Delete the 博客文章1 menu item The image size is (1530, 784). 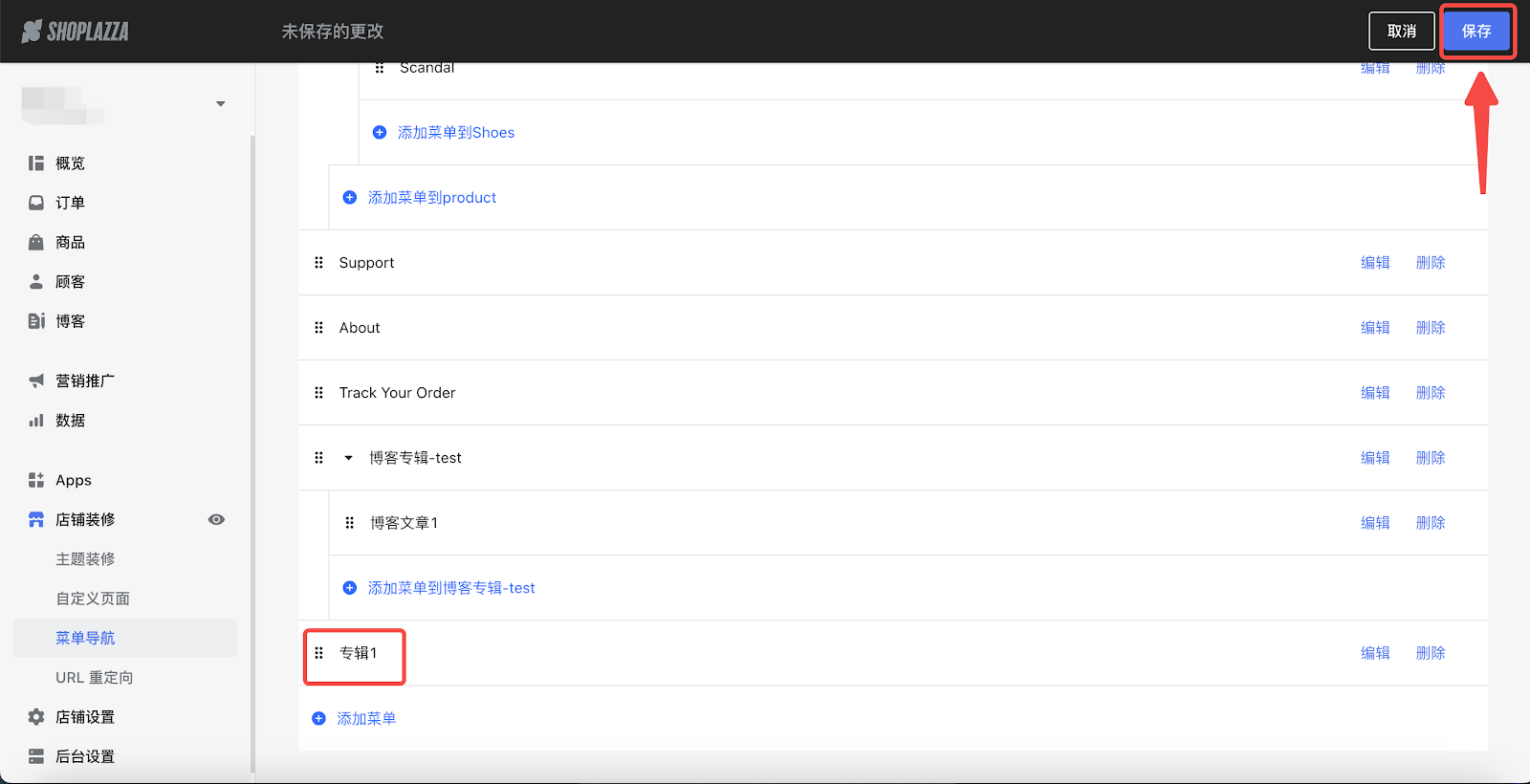pyautogui.click(x=1431, y=523)
